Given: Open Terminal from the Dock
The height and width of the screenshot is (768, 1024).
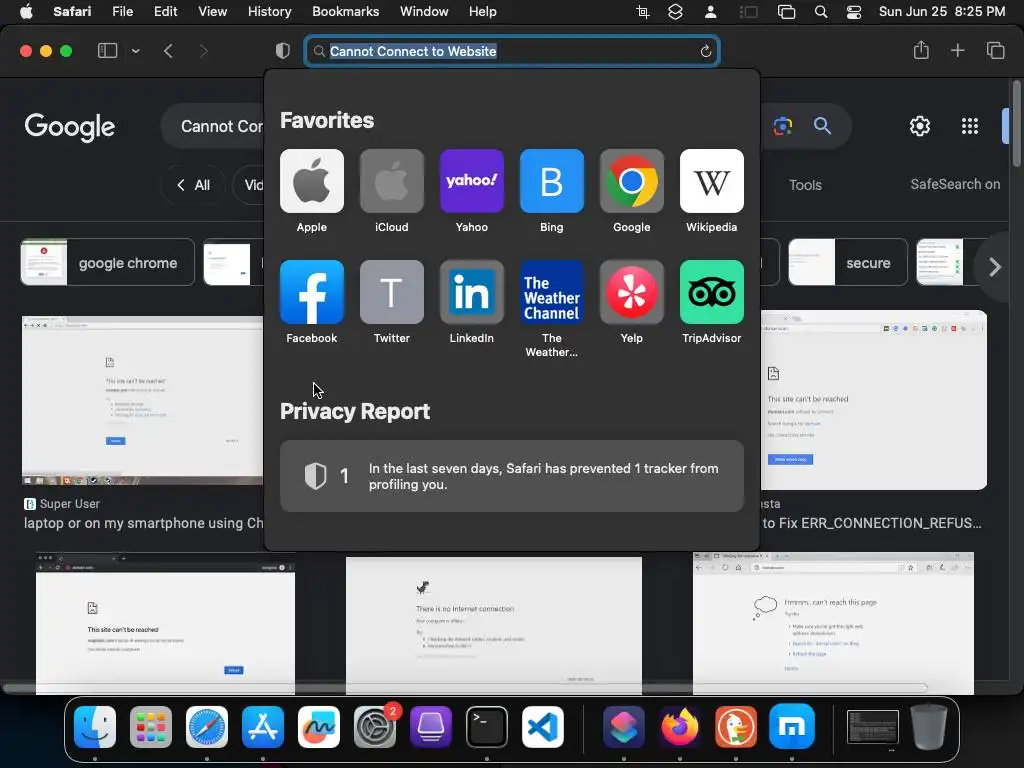Looking at the screenshot, I should [487, 727].
